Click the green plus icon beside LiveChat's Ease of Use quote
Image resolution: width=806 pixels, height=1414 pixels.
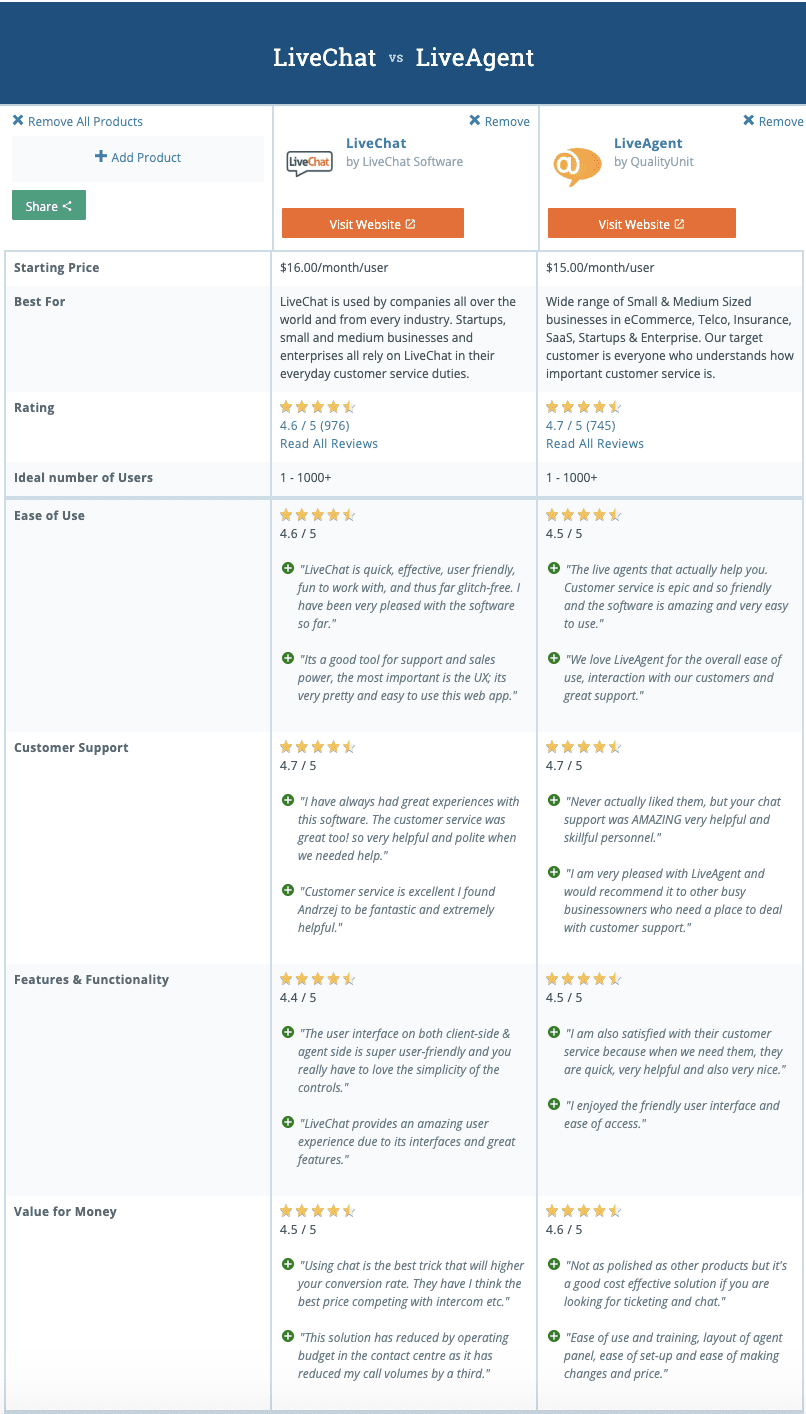point(285,566)
